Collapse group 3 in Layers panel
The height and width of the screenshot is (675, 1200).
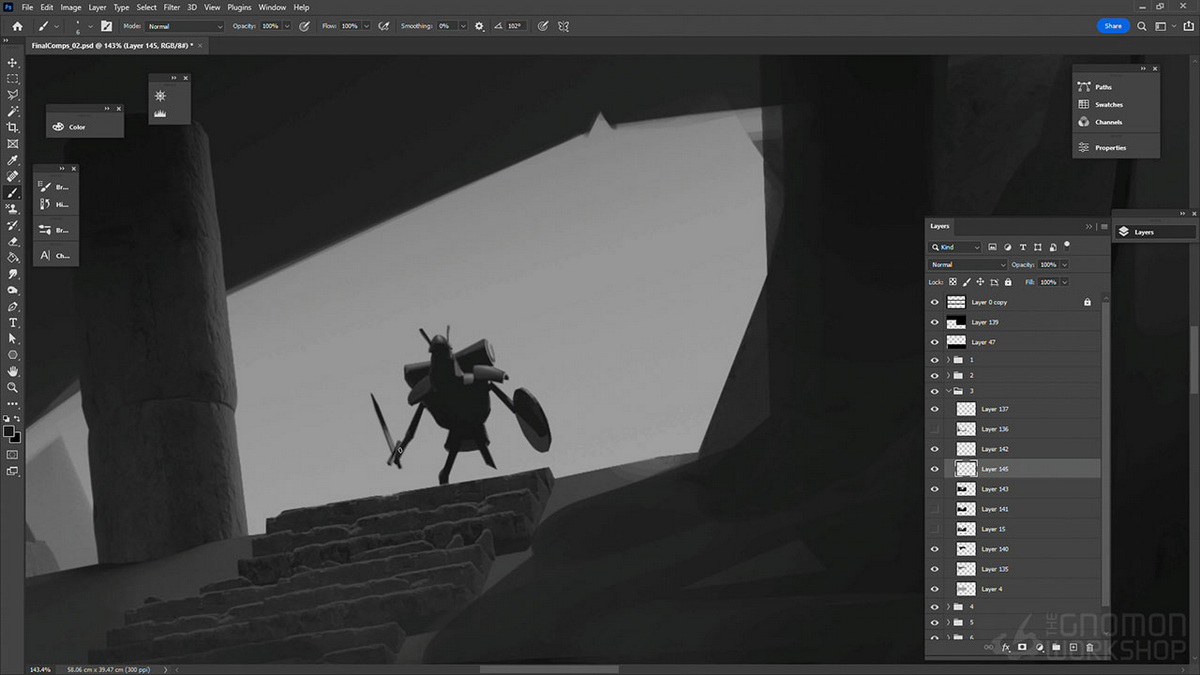click(948, 391)
